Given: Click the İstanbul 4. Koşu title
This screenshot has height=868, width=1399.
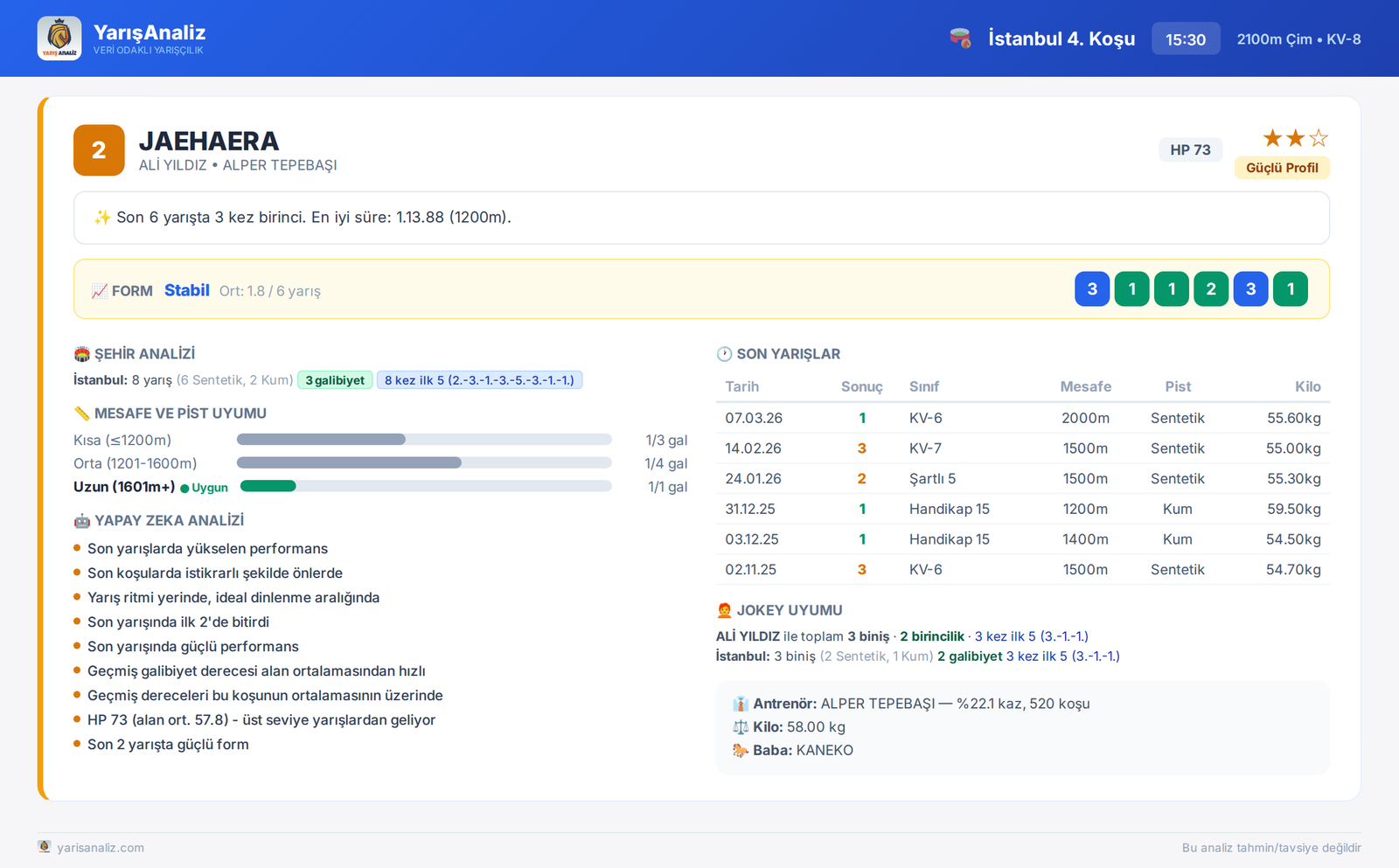Looking at the screenshot, I should tap(1061, 38).
